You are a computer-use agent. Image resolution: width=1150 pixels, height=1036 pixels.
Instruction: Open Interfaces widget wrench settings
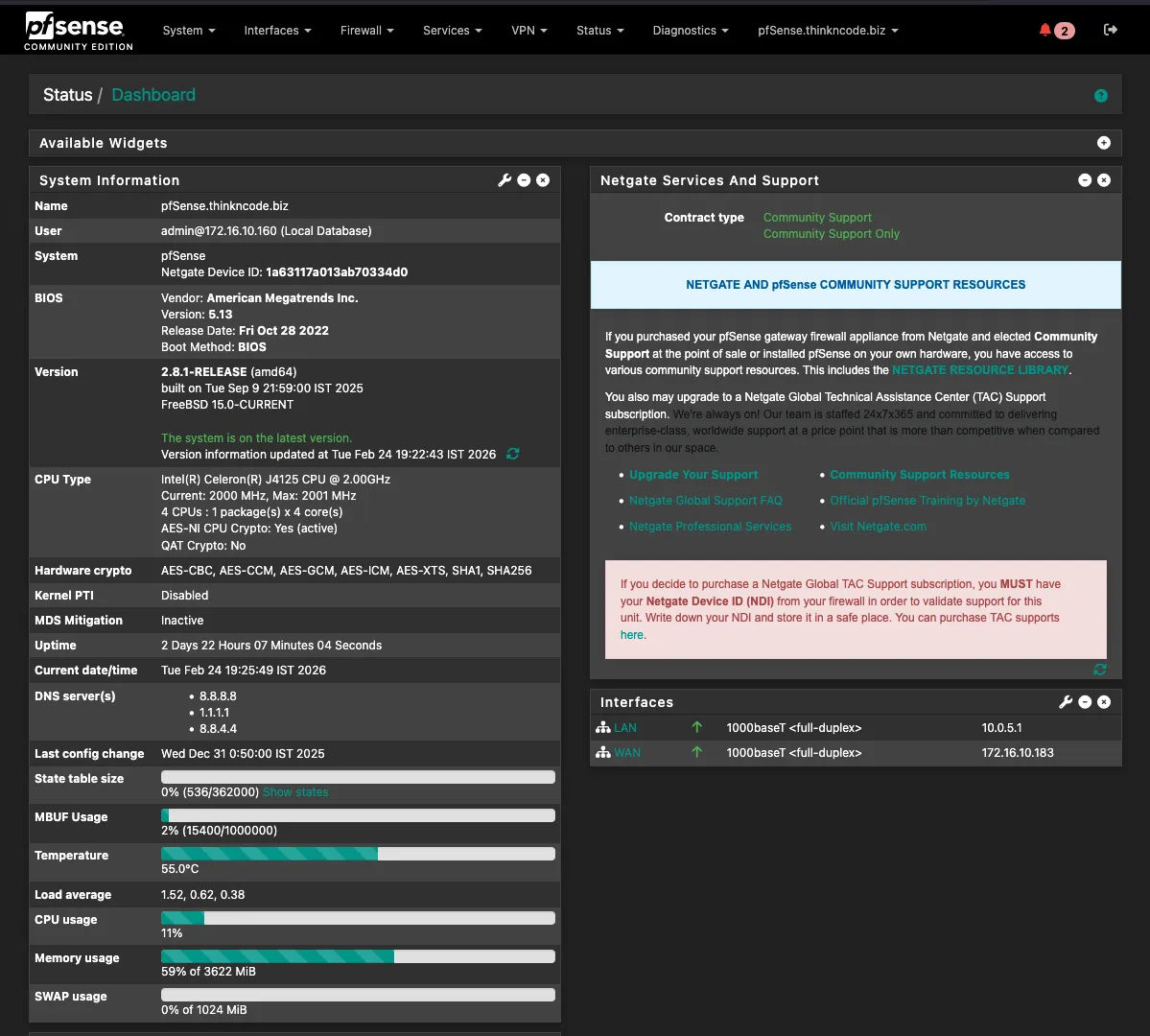point(1066,702)
